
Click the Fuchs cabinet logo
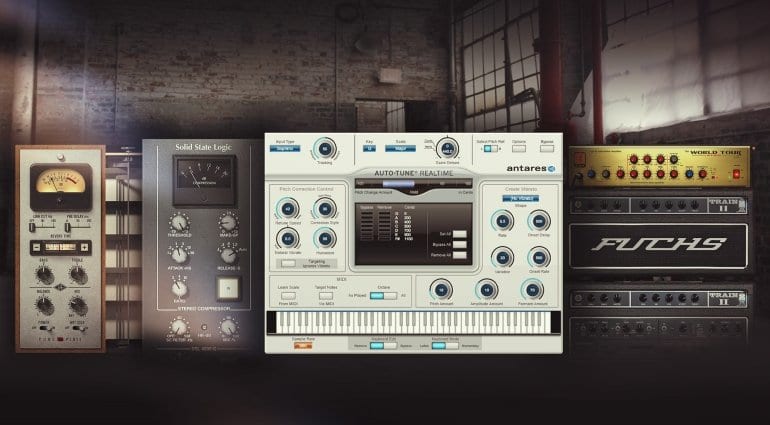click(659, 245)
